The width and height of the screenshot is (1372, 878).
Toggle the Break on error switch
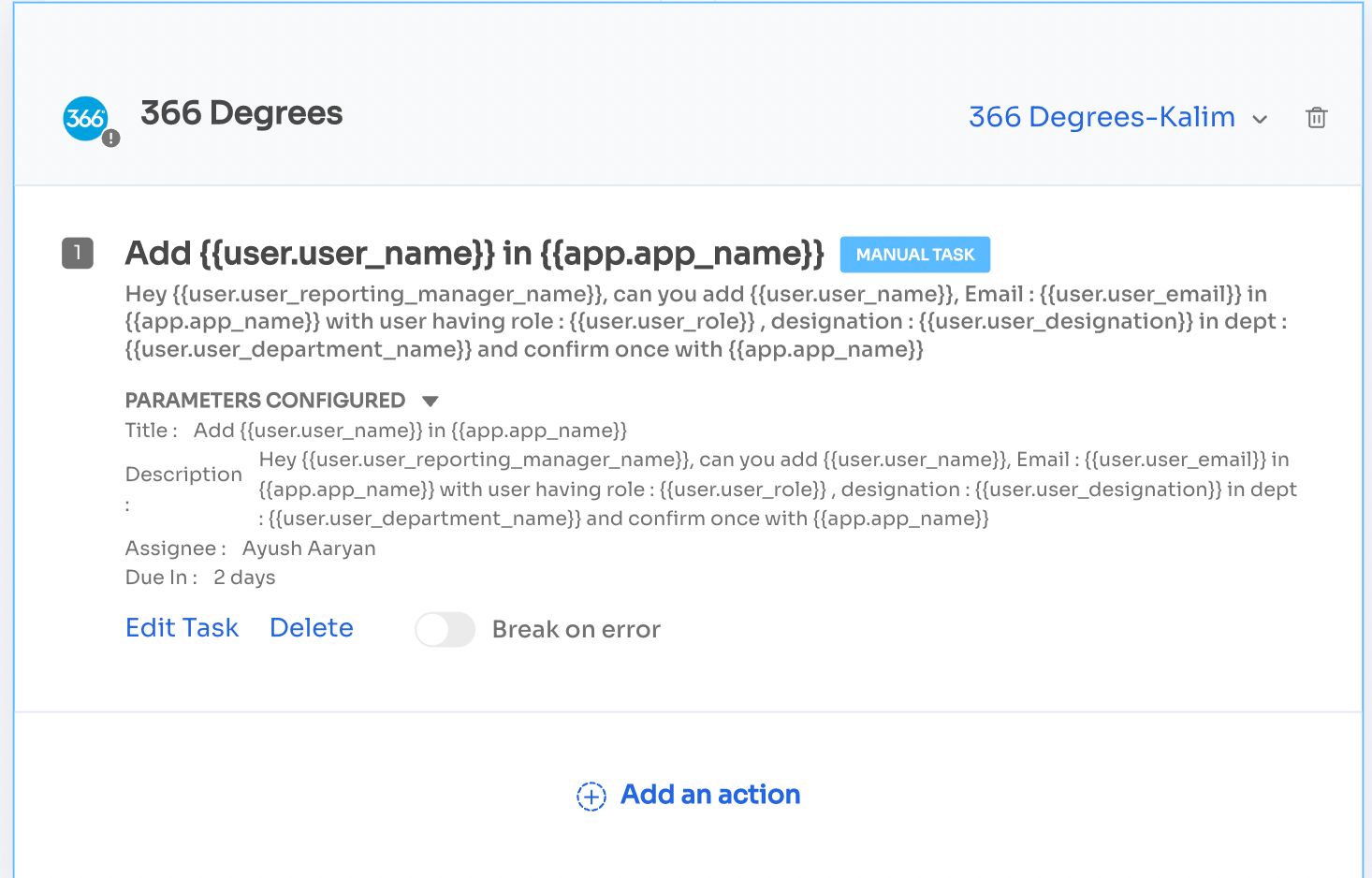click(x=445, y=629)
